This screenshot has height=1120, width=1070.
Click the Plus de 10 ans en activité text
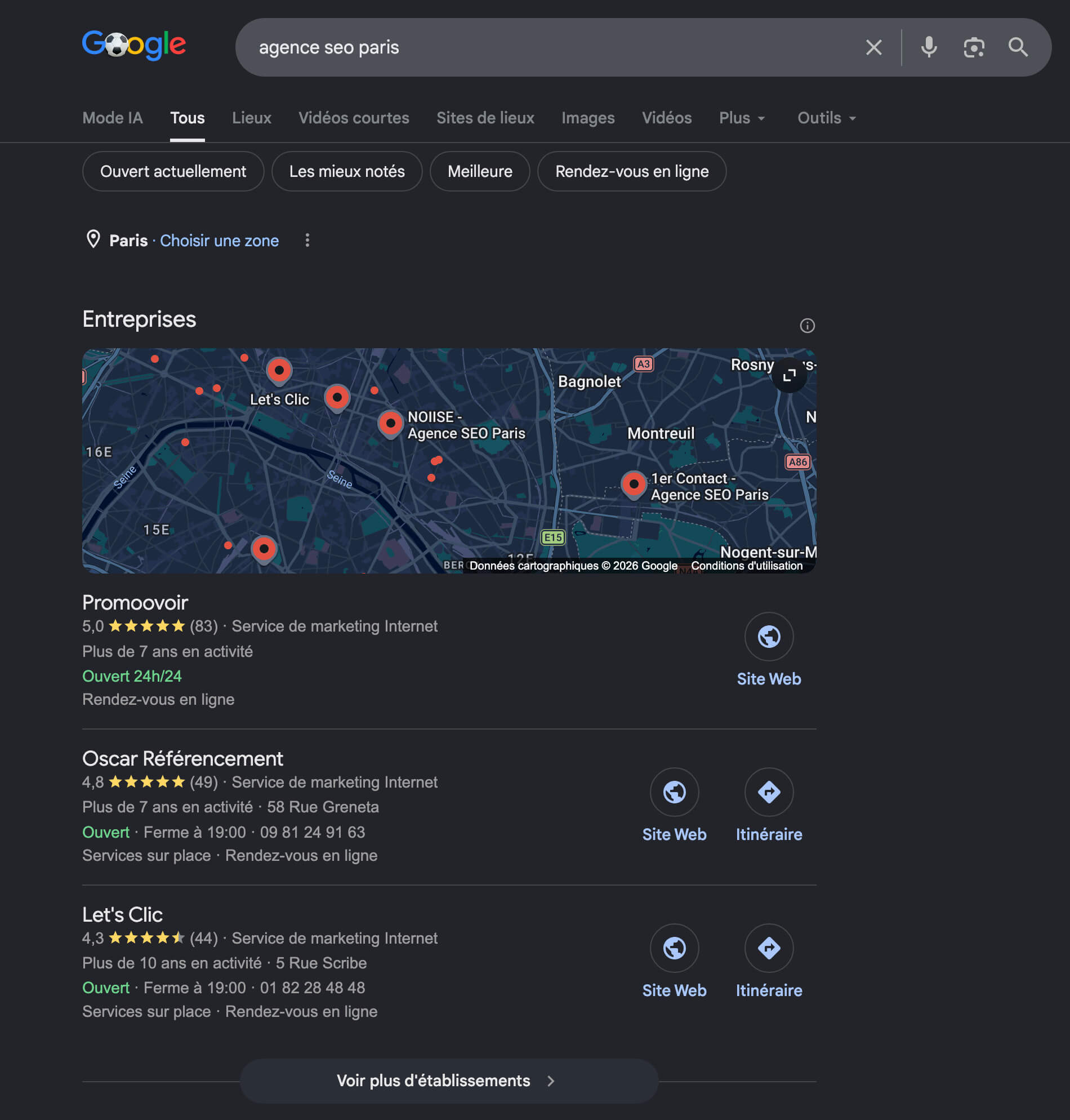point(172,963)
